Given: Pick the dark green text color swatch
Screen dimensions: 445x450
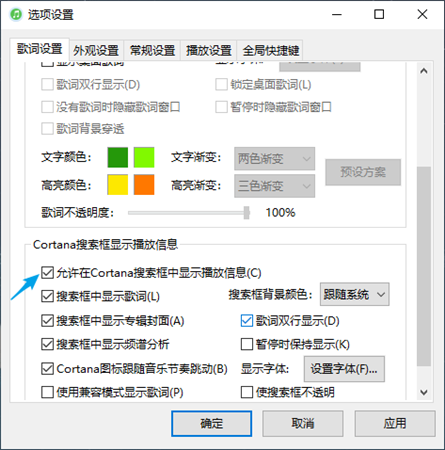Looking at the screenshot, I should tap(118, 157).
